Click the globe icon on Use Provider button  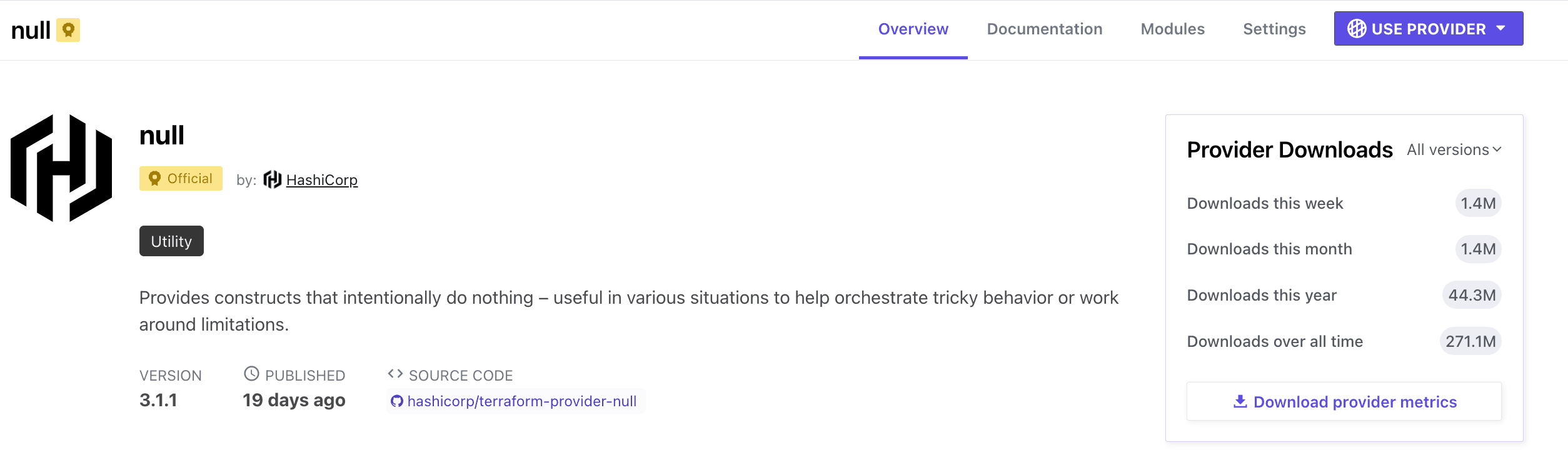[x=1356, y=29]
